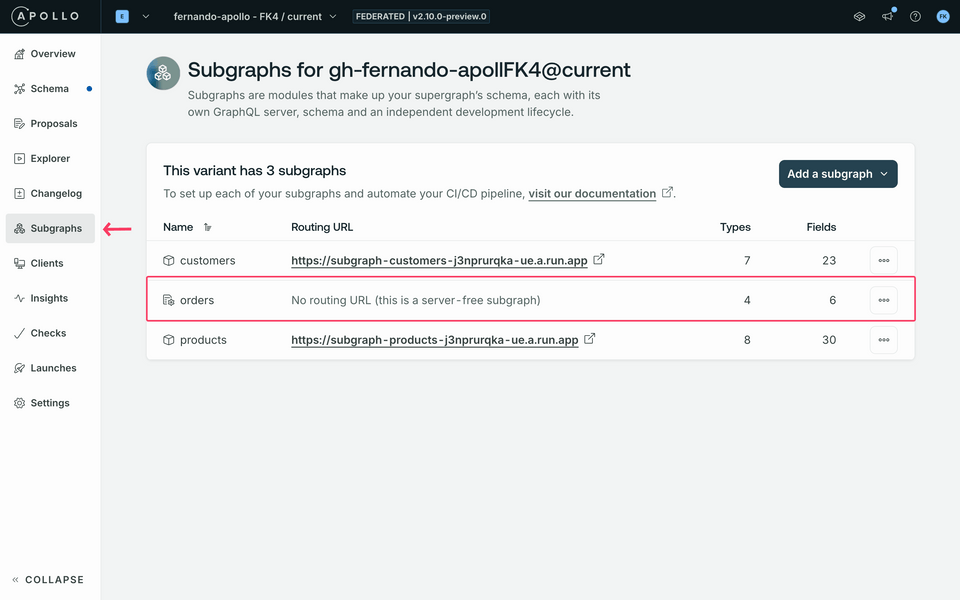Open Explorer in the sidebar
This screenshot has height=600, width=960.
click(x=50, y=159)
